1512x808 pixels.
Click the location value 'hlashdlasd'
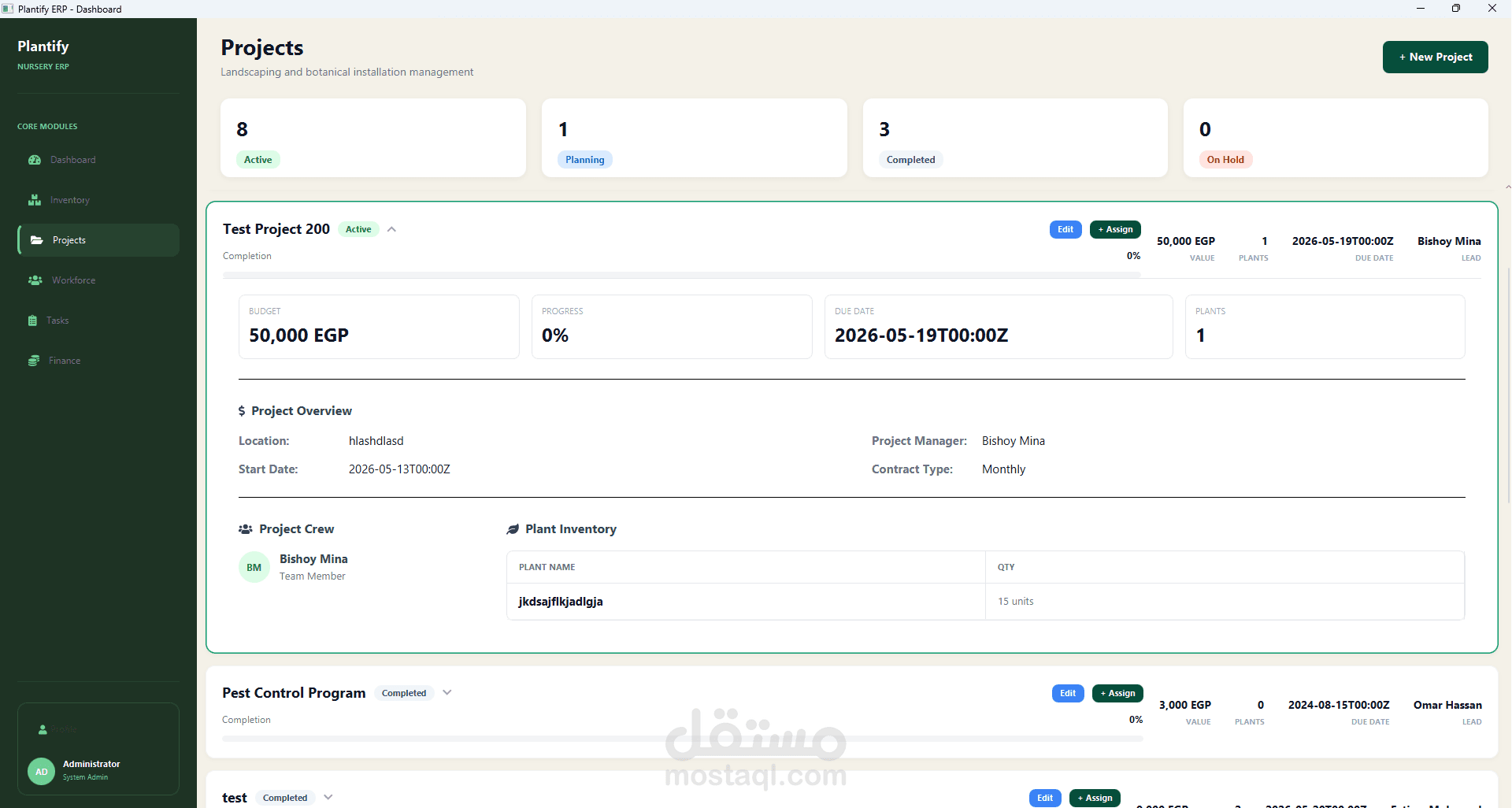(376, 441)
